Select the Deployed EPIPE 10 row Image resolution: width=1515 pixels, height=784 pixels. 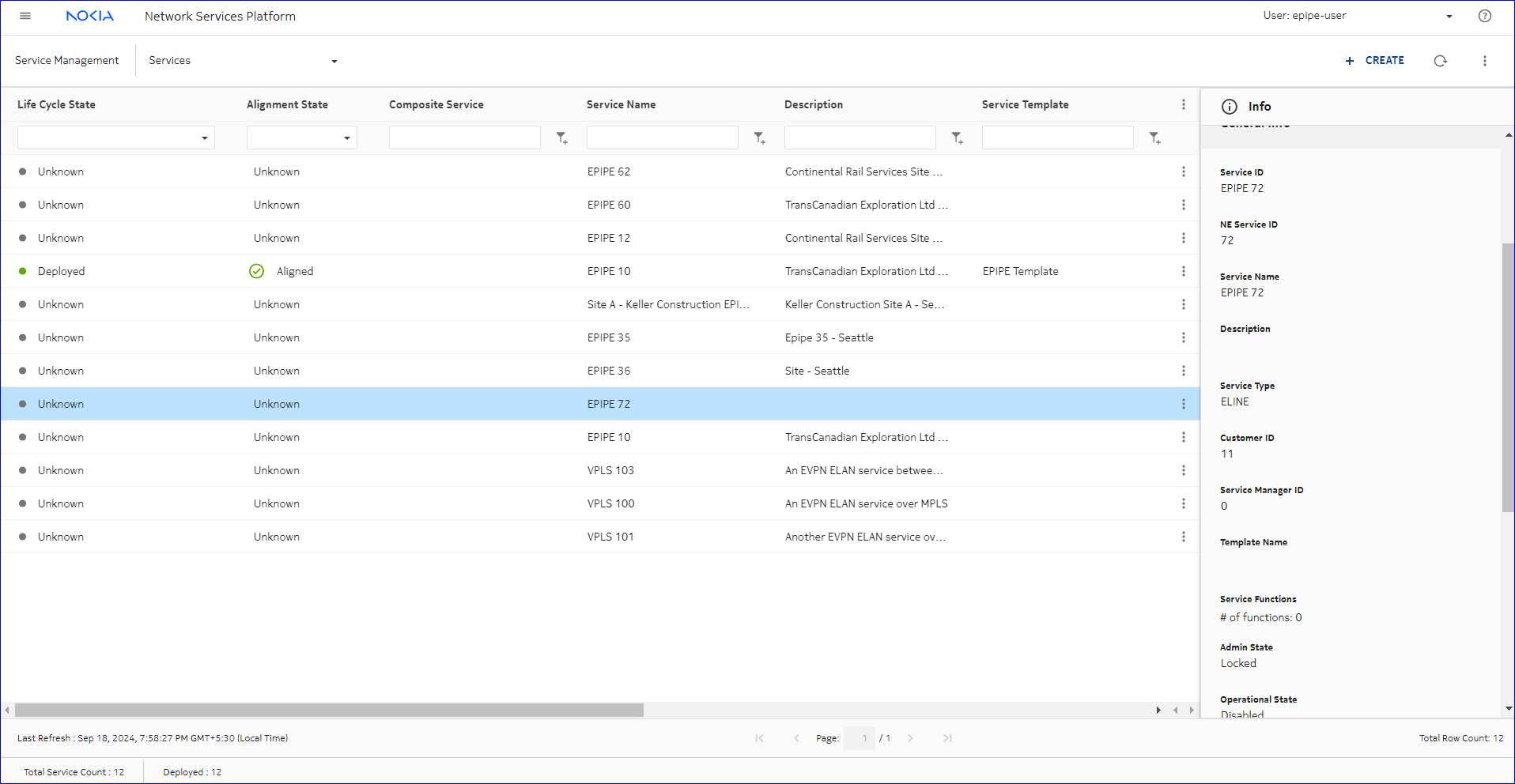coord(609,271)
